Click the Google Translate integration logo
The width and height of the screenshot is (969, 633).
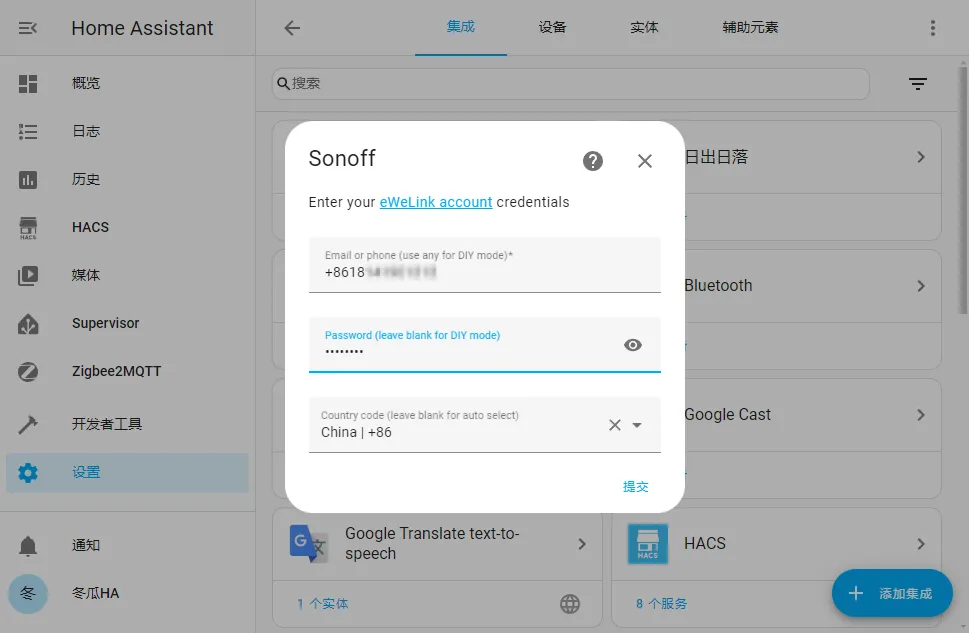coord(309,543)
